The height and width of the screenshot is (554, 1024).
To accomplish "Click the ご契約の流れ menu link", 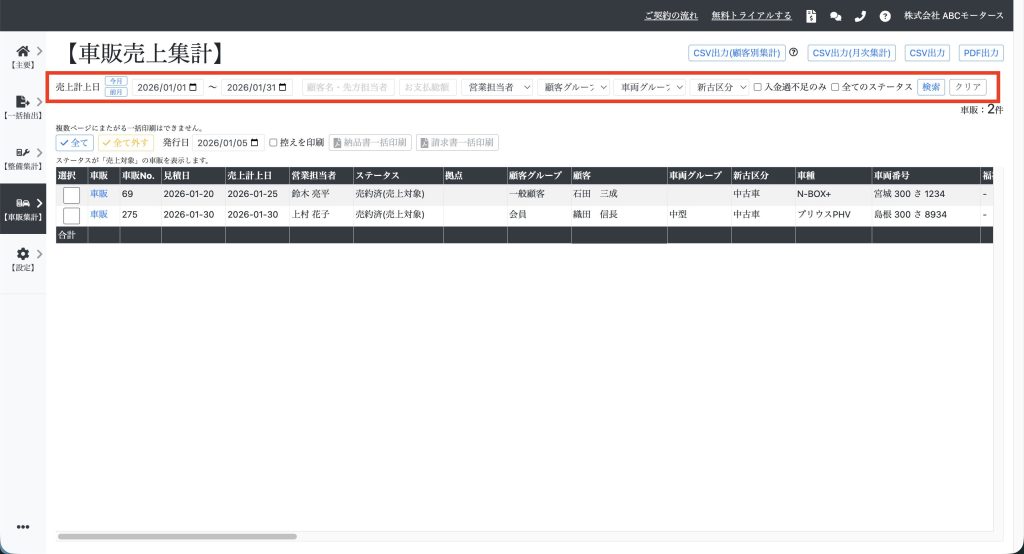I will tap(671, 16).
